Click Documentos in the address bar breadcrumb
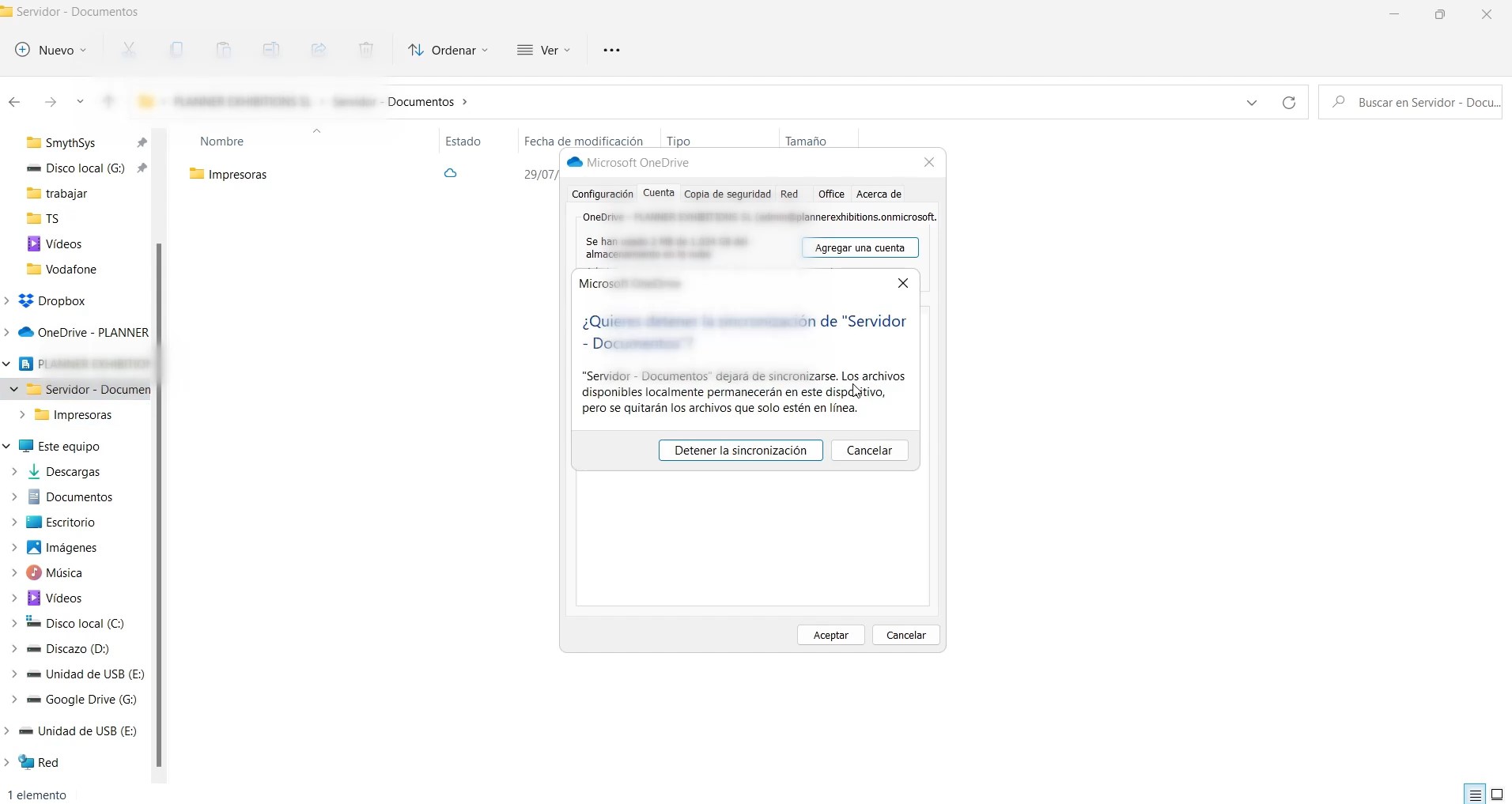The image size is (1512, 804). click(x=421, y=102)
